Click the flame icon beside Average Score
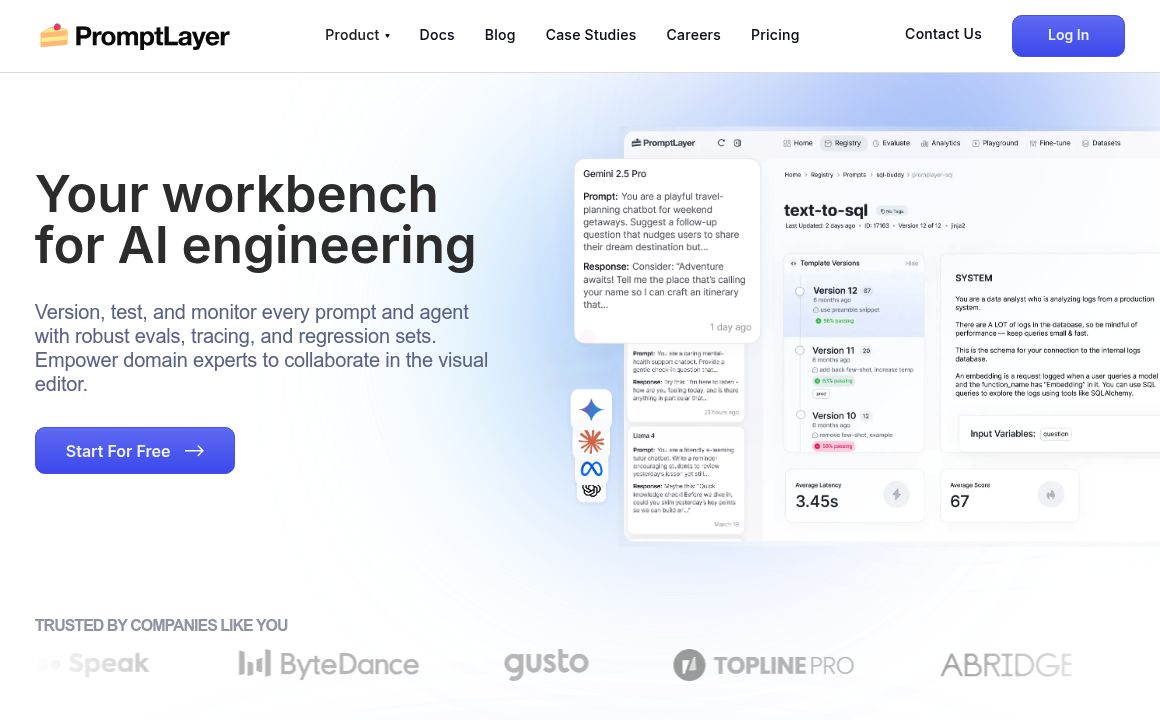Screen dimensions: 1160x720 coord(1051,494)
